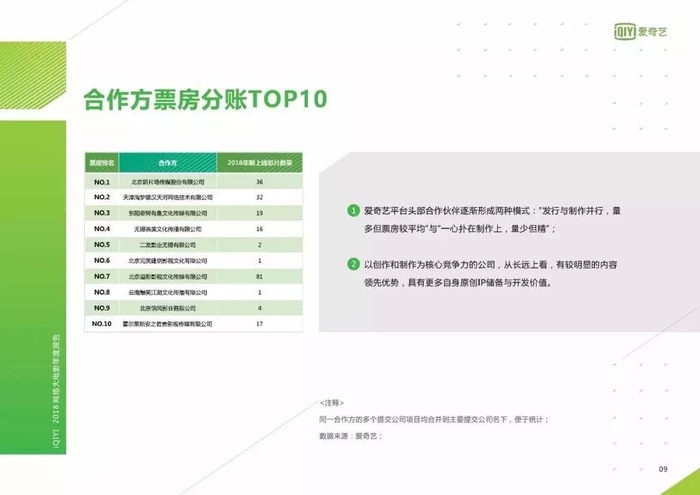The image size is (700, 495).
Task: Click the line starting '爱奇艺平台头部合作伙伴'
Action: tap(492, 211)
